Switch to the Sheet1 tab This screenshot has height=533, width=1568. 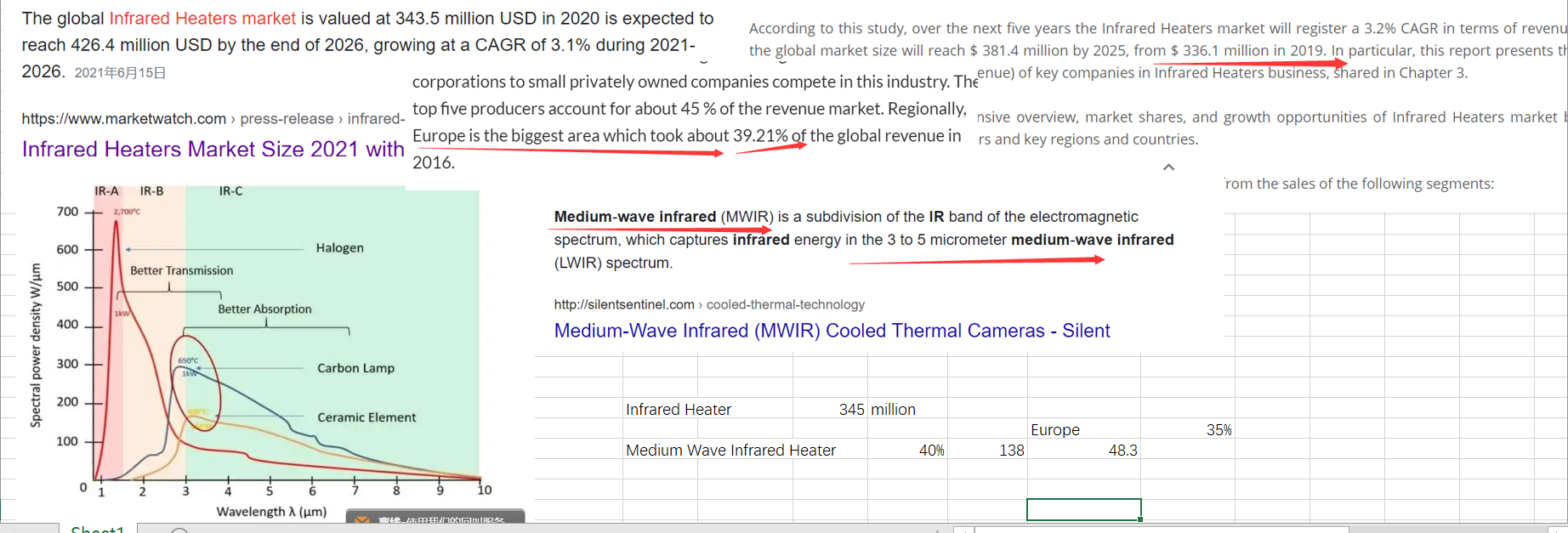97,529
